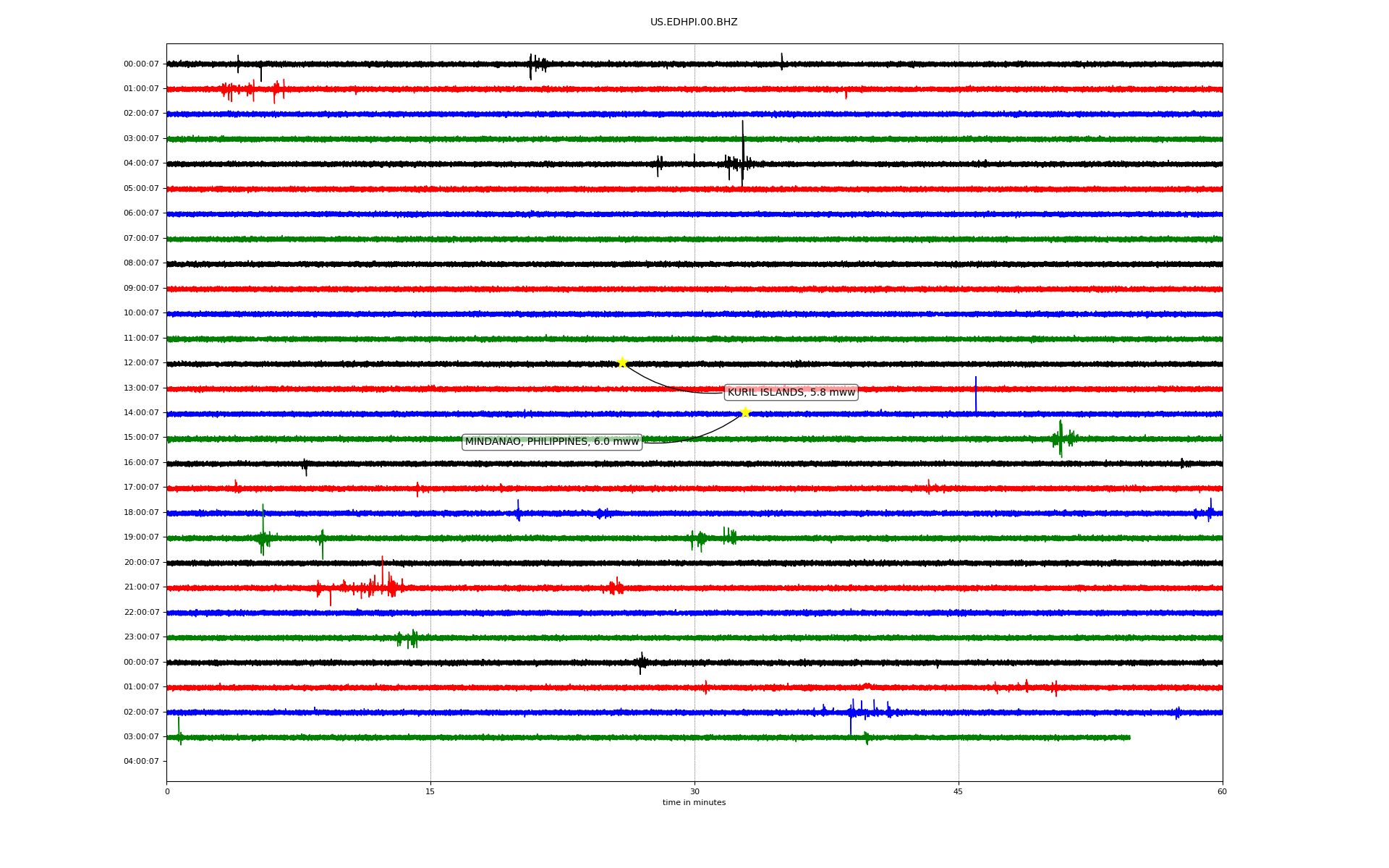Click the MINDANAO, PHILIPPINES, 6.0 mww label
This screenshot has width=1389, height=868.
pyautogui.click(x=551, y=441)
